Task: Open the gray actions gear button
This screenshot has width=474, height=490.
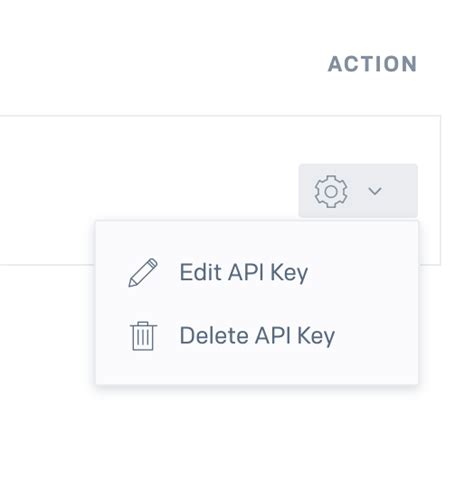Action: point(358,191)
